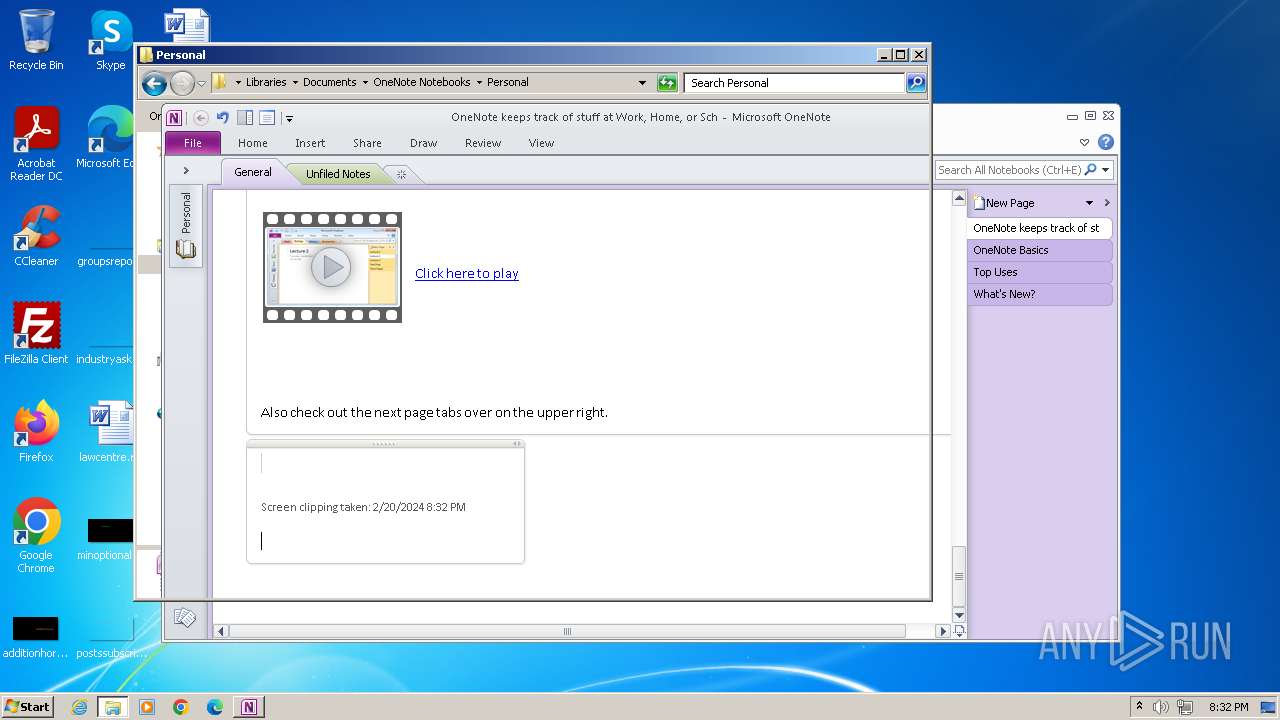
Task: Switch to the Share ribbon tab
Action: point(367,143)
